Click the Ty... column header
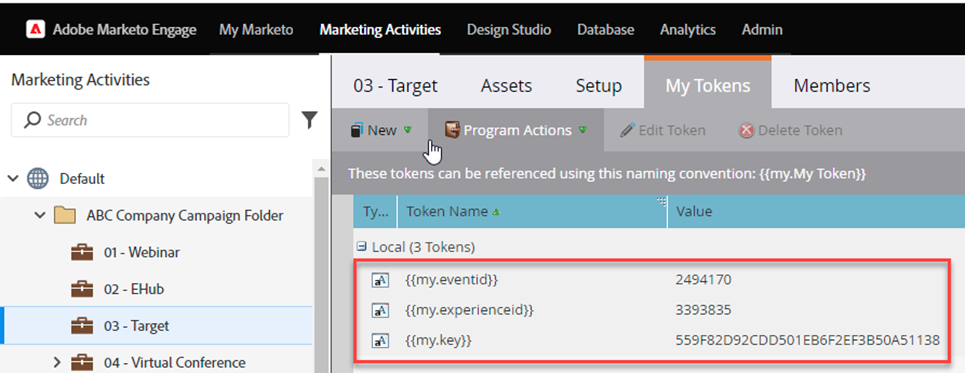Screen dimensions: 965x373 tap(375, 212)
